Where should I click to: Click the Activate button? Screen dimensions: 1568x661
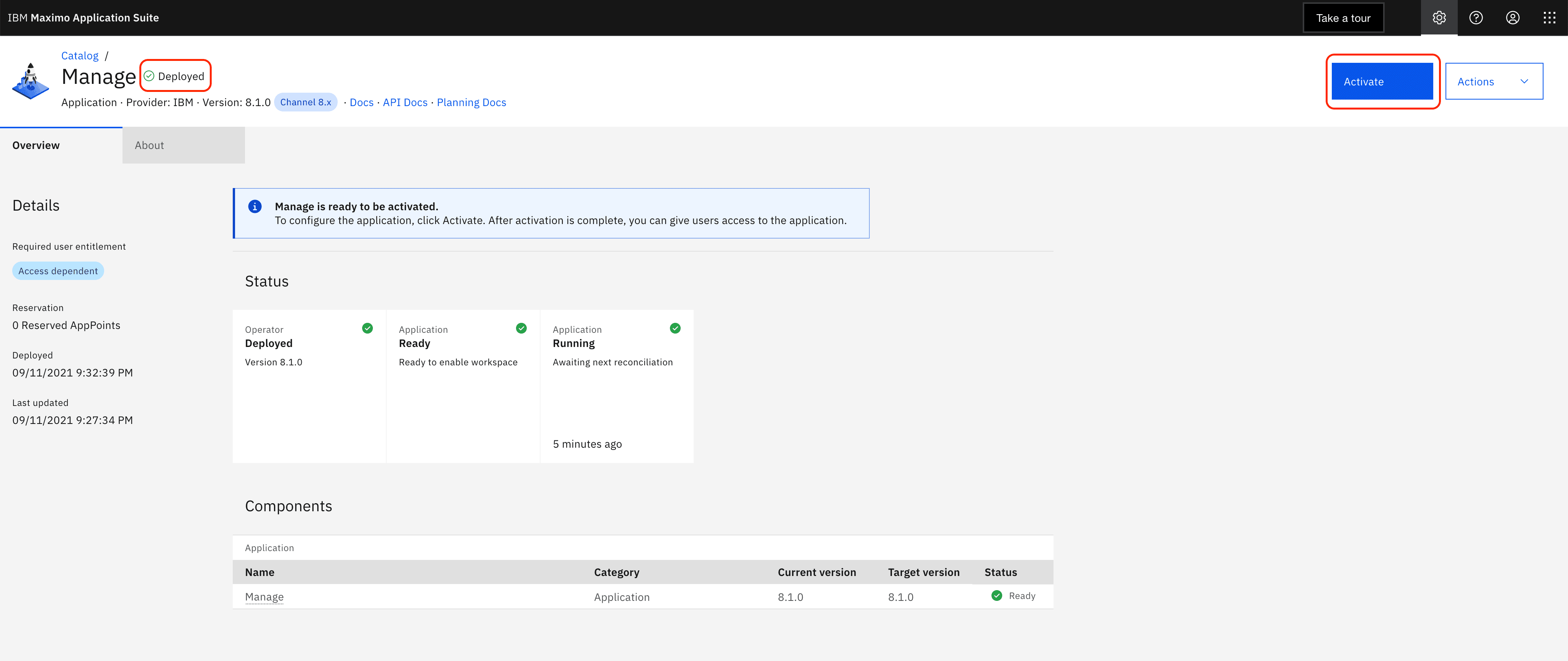[x=1382, y=81]
